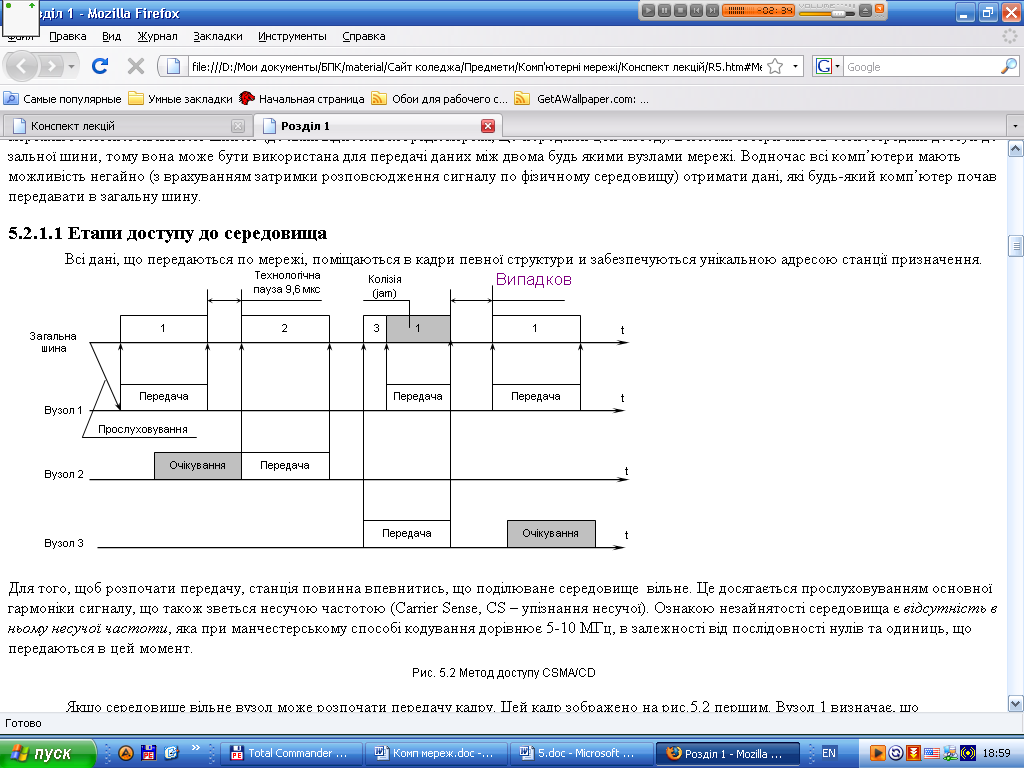Open the list all tabs dropdown

click(x=1014, y=125)
